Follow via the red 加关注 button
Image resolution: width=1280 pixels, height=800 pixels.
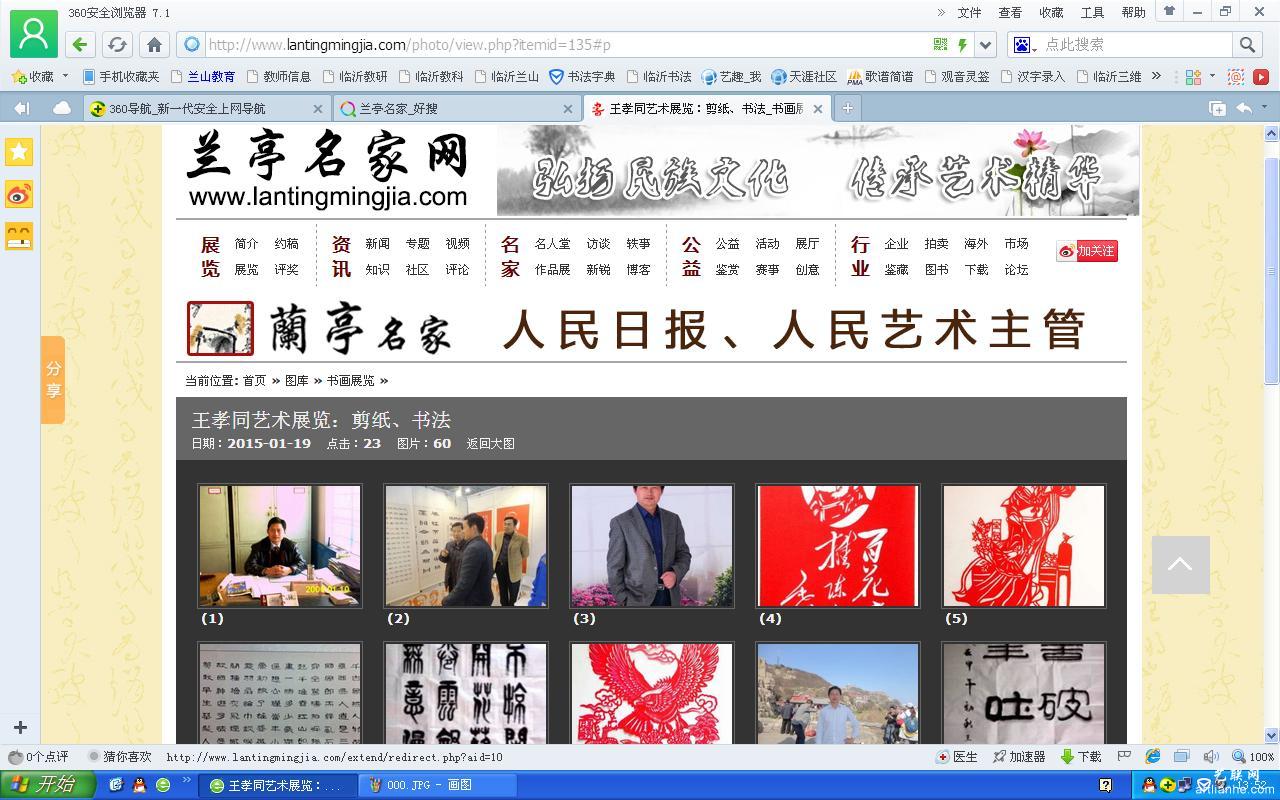click(x=1087, y=251)
